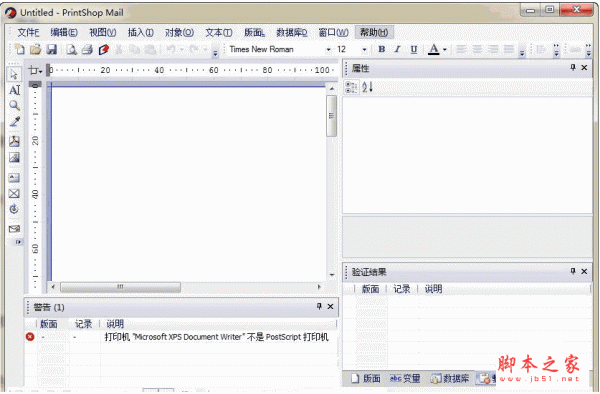Pin the 属性 properties panel
Screen dimensions: 600x394
573,68
